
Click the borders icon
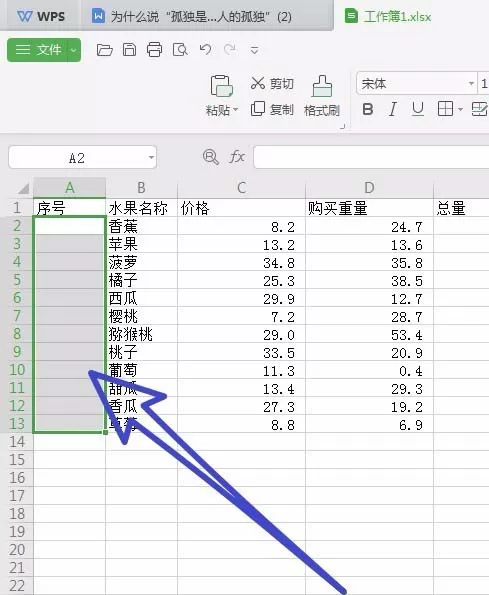click(x=445, y=109)
